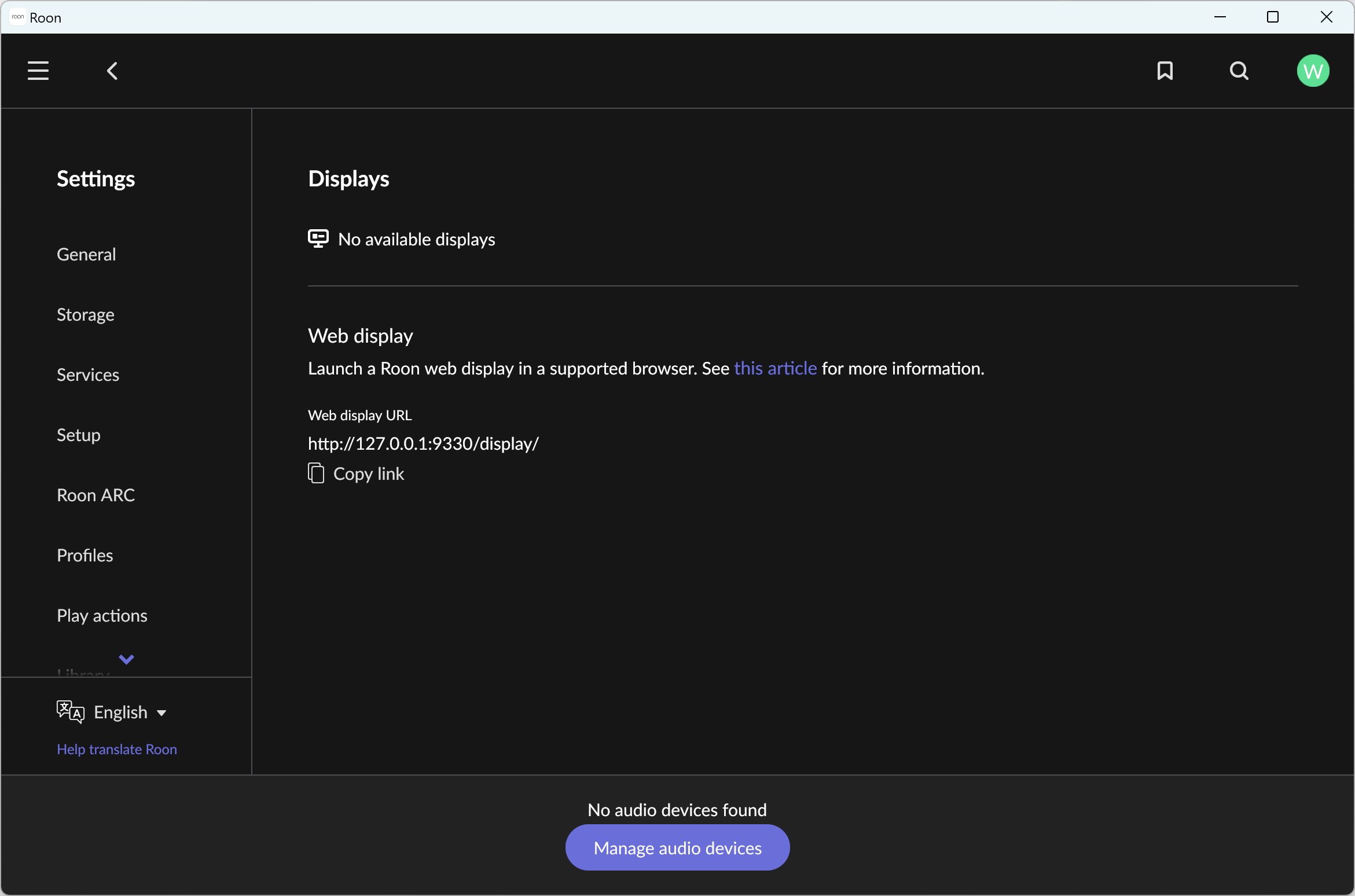The image size is (1355, 896).
Task: Click the Settings heading in the sidebar
Action: (96, 178)
